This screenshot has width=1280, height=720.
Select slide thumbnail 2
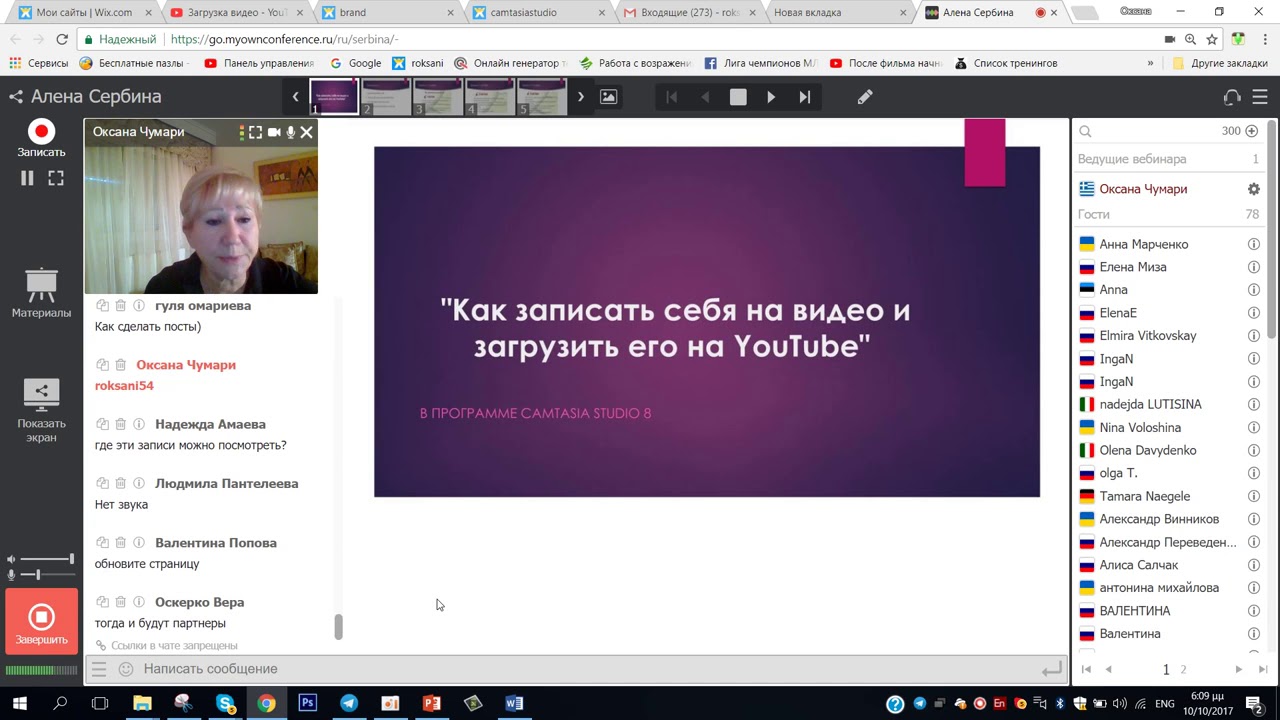(386, 97)
